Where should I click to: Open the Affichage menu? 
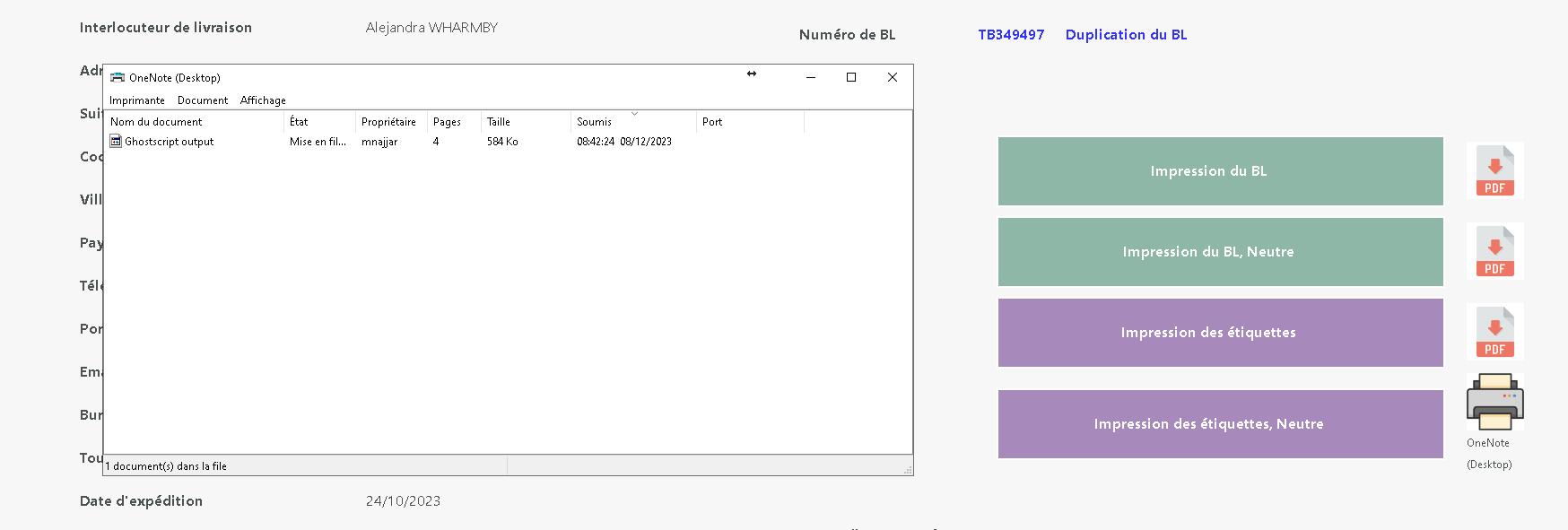click(x=263, y=100)
